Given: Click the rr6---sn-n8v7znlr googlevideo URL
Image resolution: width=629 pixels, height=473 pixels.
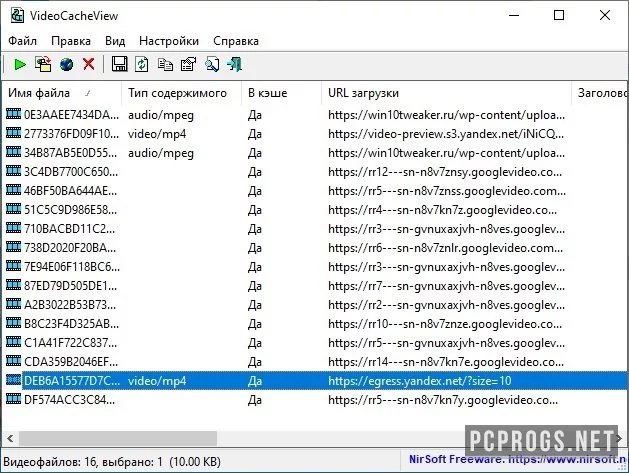Looking at the screenshot, I should (445, 248).
